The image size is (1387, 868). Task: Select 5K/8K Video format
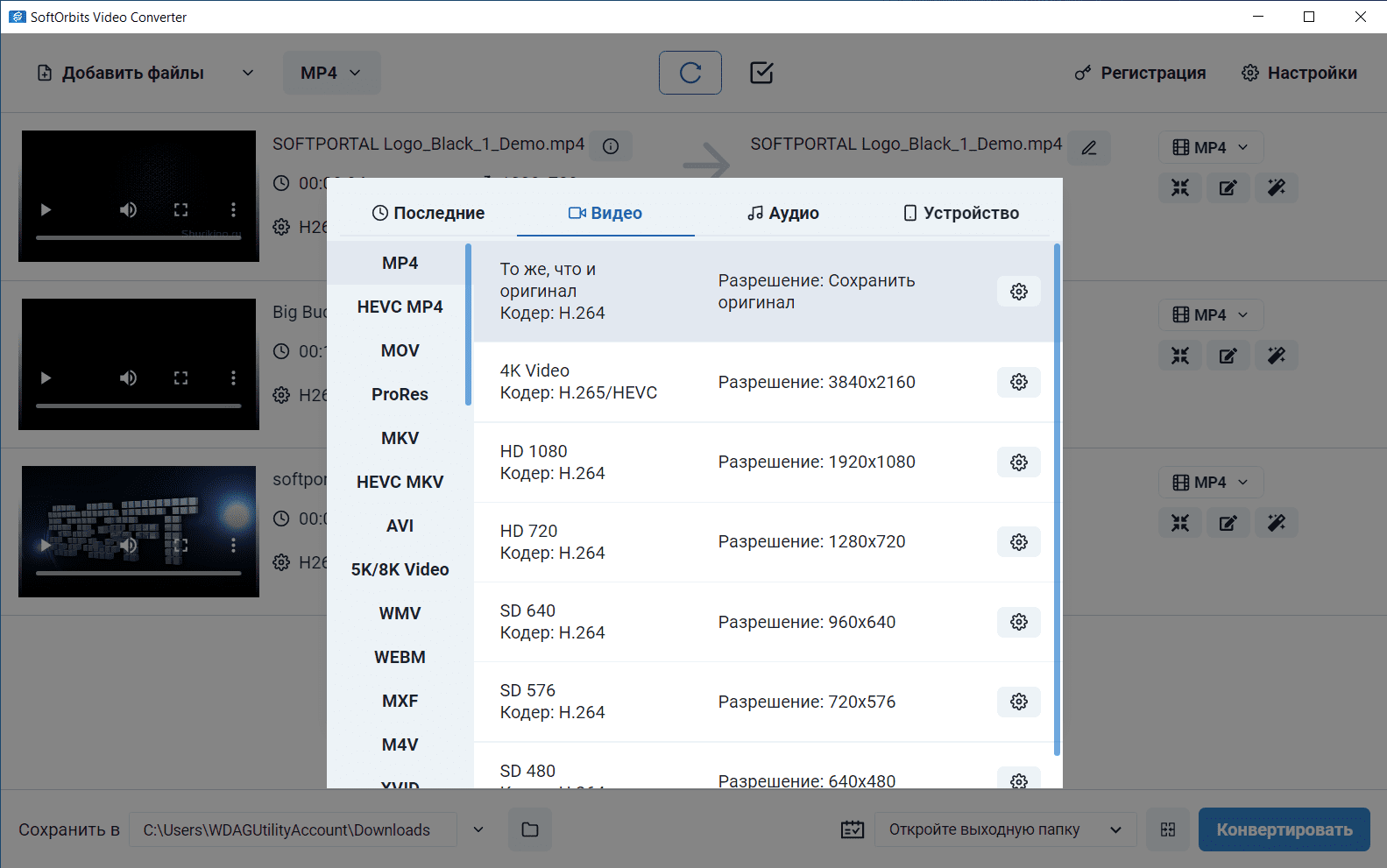pyautogui.click(x=400, y=569)
